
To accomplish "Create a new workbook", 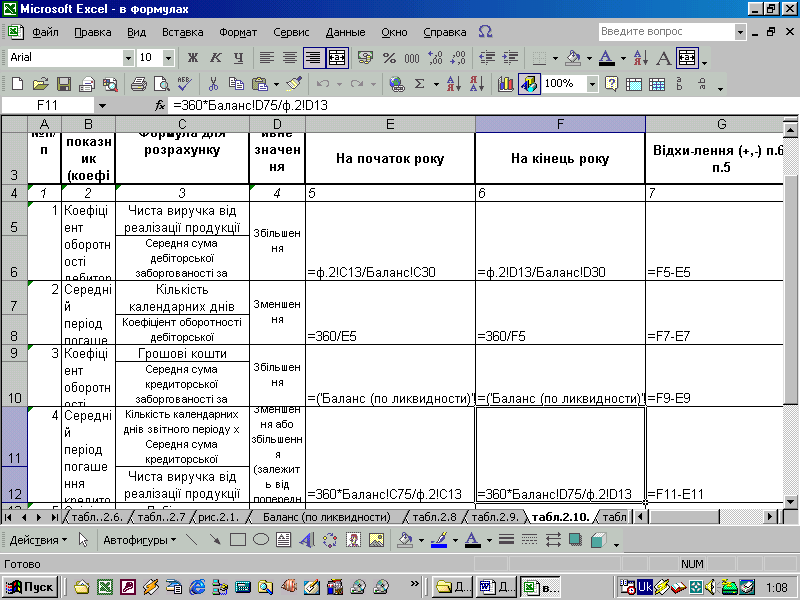I will pos(17,84).
